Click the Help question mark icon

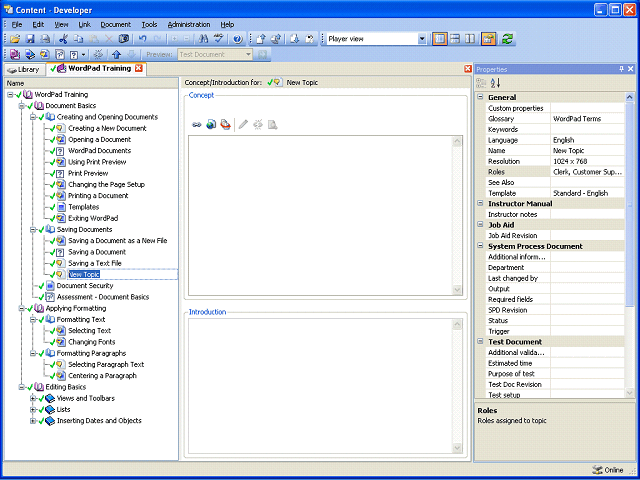238,39
